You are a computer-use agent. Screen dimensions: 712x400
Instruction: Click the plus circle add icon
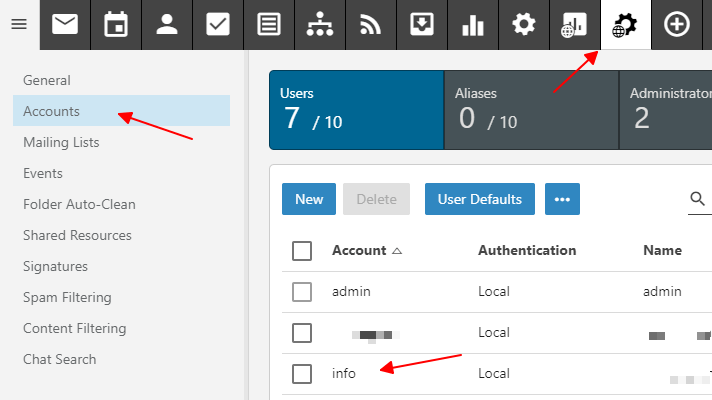point(677,25)
